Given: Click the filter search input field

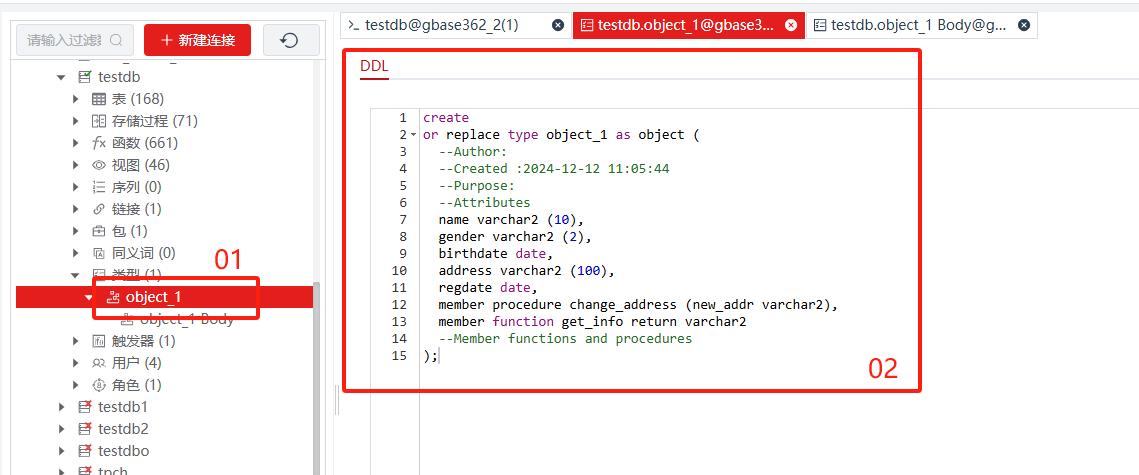Looking at the screenshot, I should click(65, 40).
